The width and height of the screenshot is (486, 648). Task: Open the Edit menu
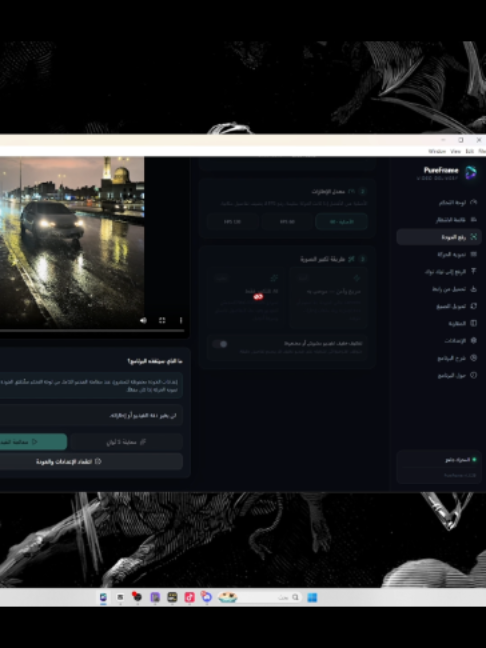coord(469,151)
